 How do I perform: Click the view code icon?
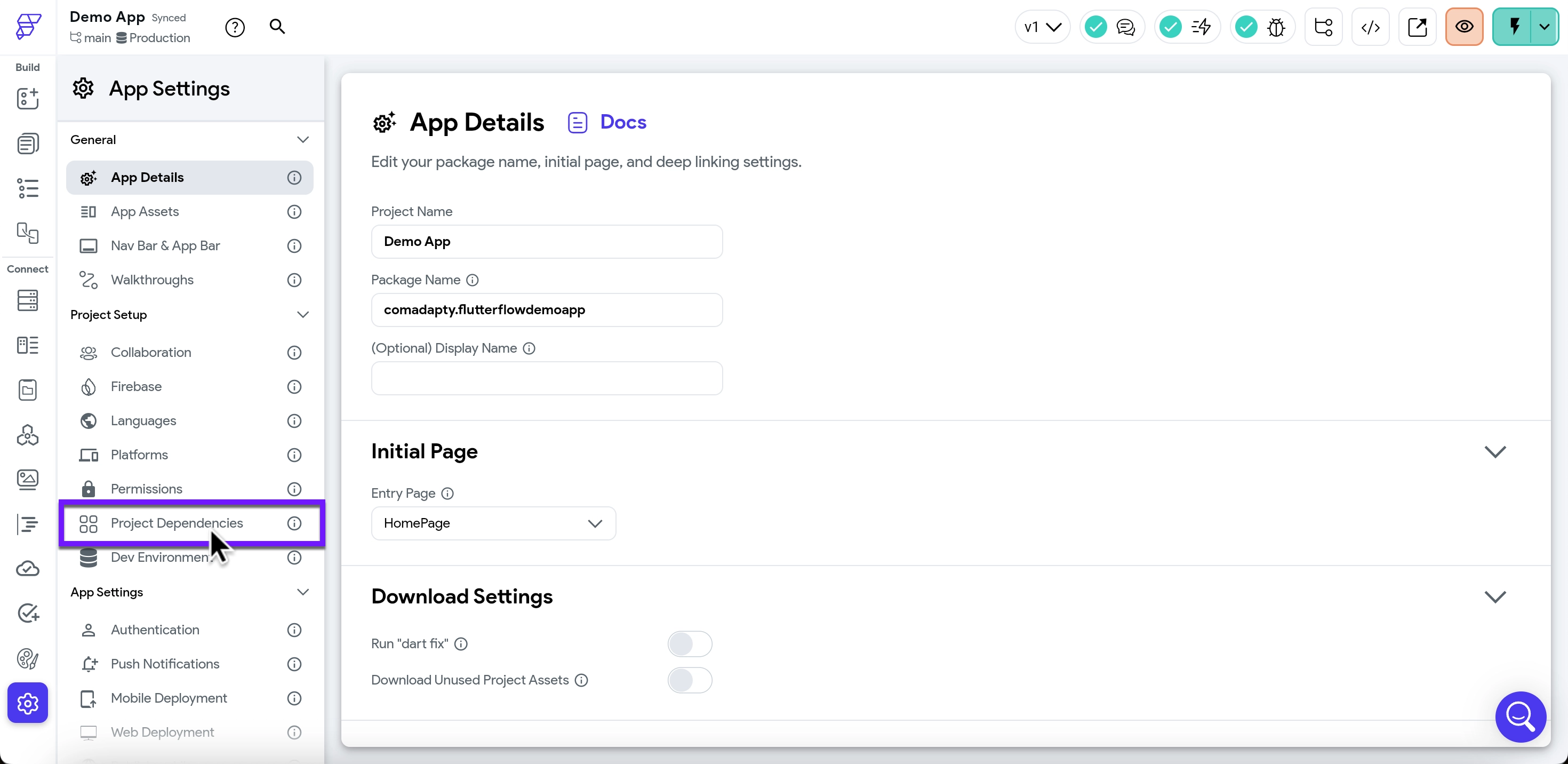coord(1370,27)
